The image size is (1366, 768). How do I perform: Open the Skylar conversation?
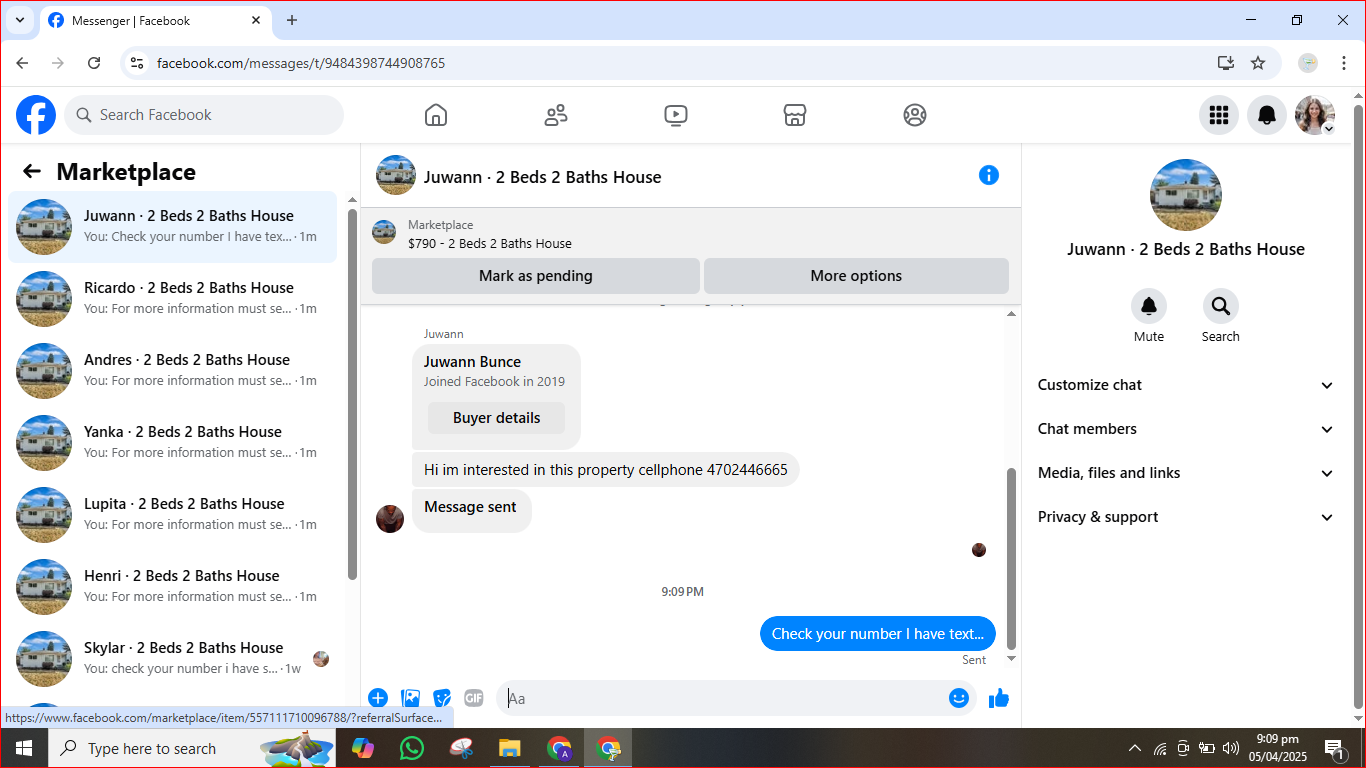point(173,659)
